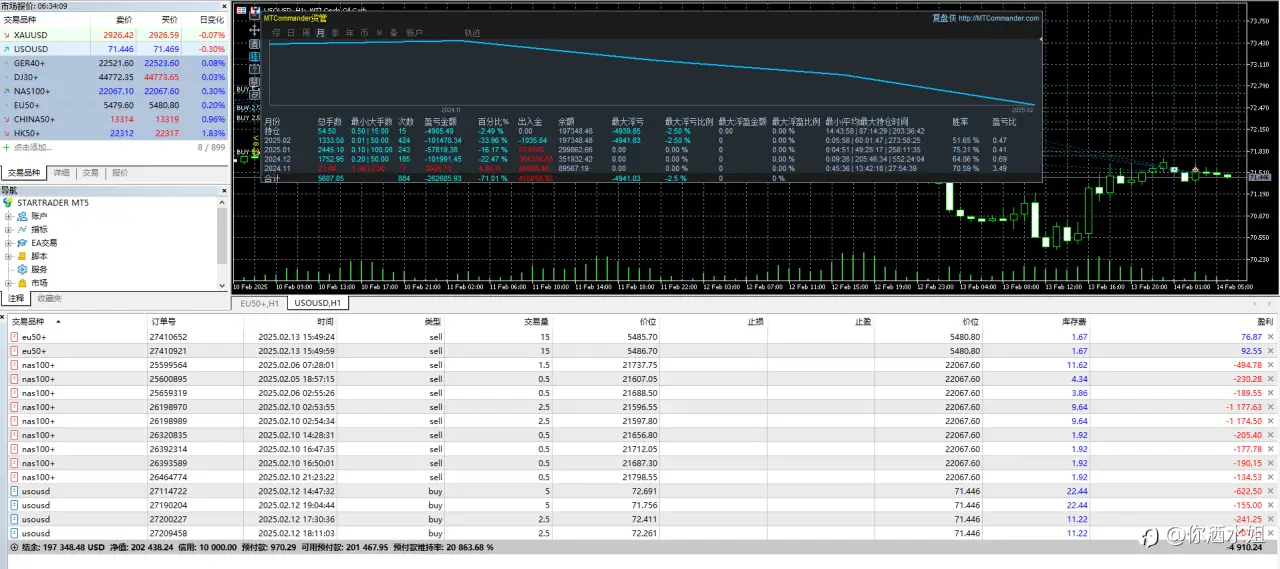Switch to USOUSD,H1 chart tab
This screenshot has height=569, width=1280.
(317, 303)
